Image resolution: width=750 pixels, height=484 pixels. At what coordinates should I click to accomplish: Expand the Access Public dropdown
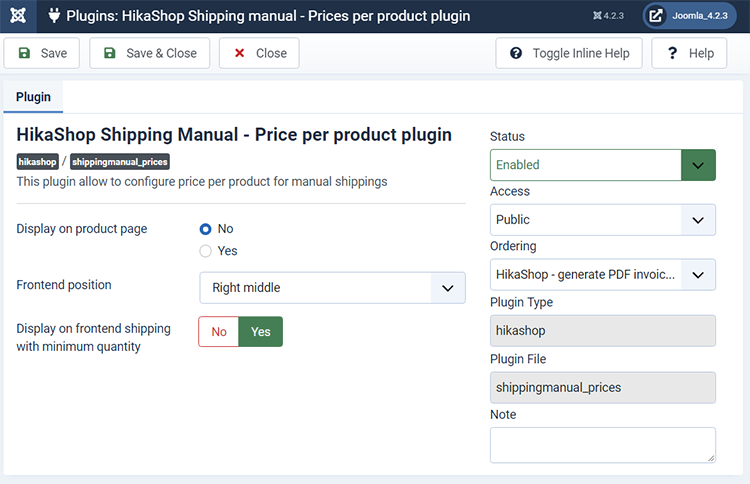click(603, 220)
